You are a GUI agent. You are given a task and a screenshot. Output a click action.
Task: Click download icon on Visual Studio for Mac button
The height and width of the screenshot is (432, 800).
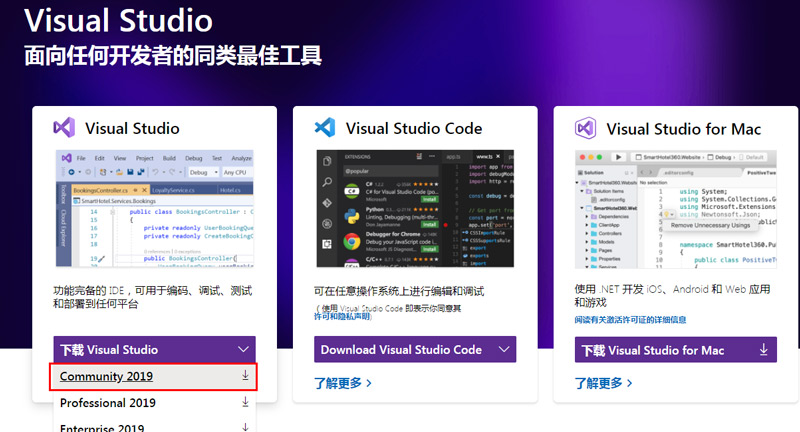764,350
